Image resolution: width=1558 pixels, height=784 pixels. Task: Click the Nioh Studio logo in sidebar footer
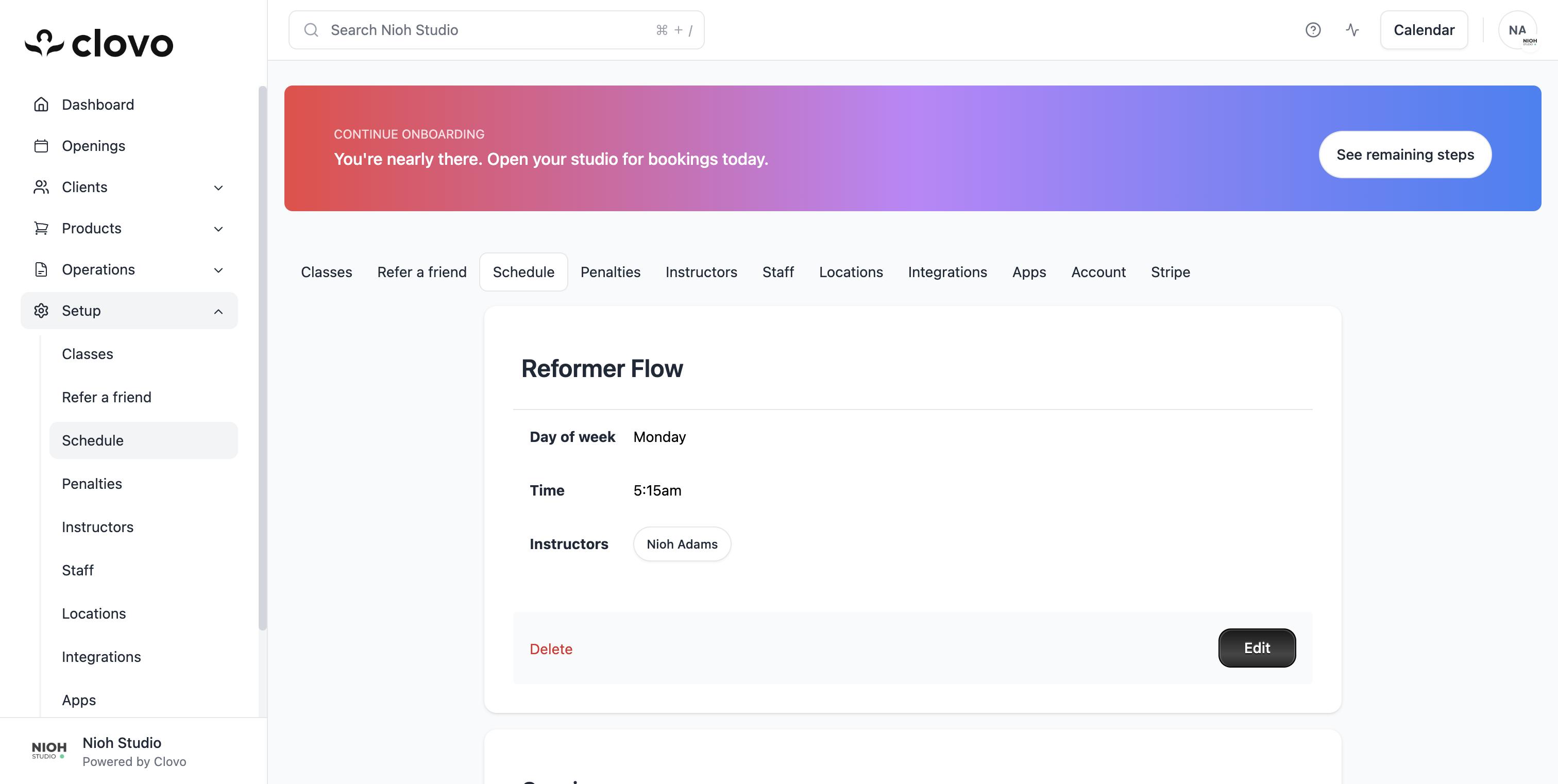coord(49,750)
